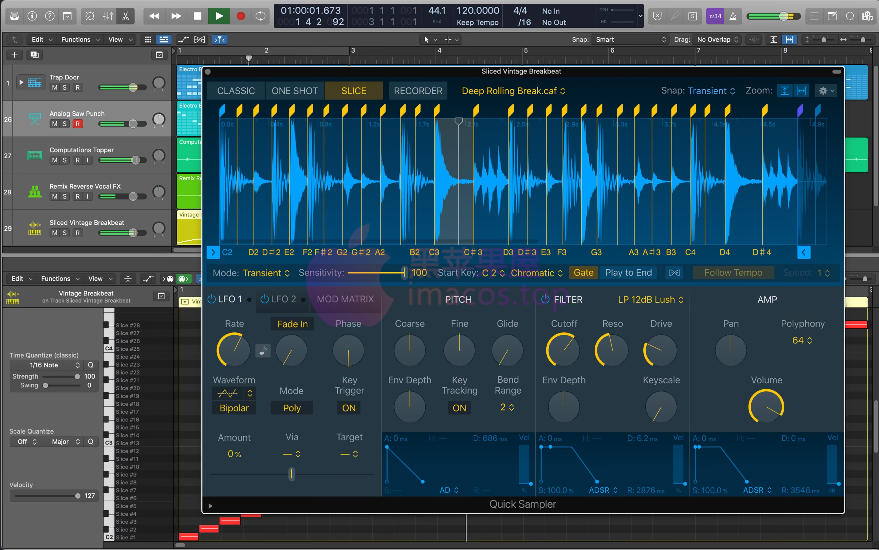The width and height of the screenshot is (879, 550).
Task: Switch Quick Sampler to the ONE SHOT tab
Action: coord(294,91)
